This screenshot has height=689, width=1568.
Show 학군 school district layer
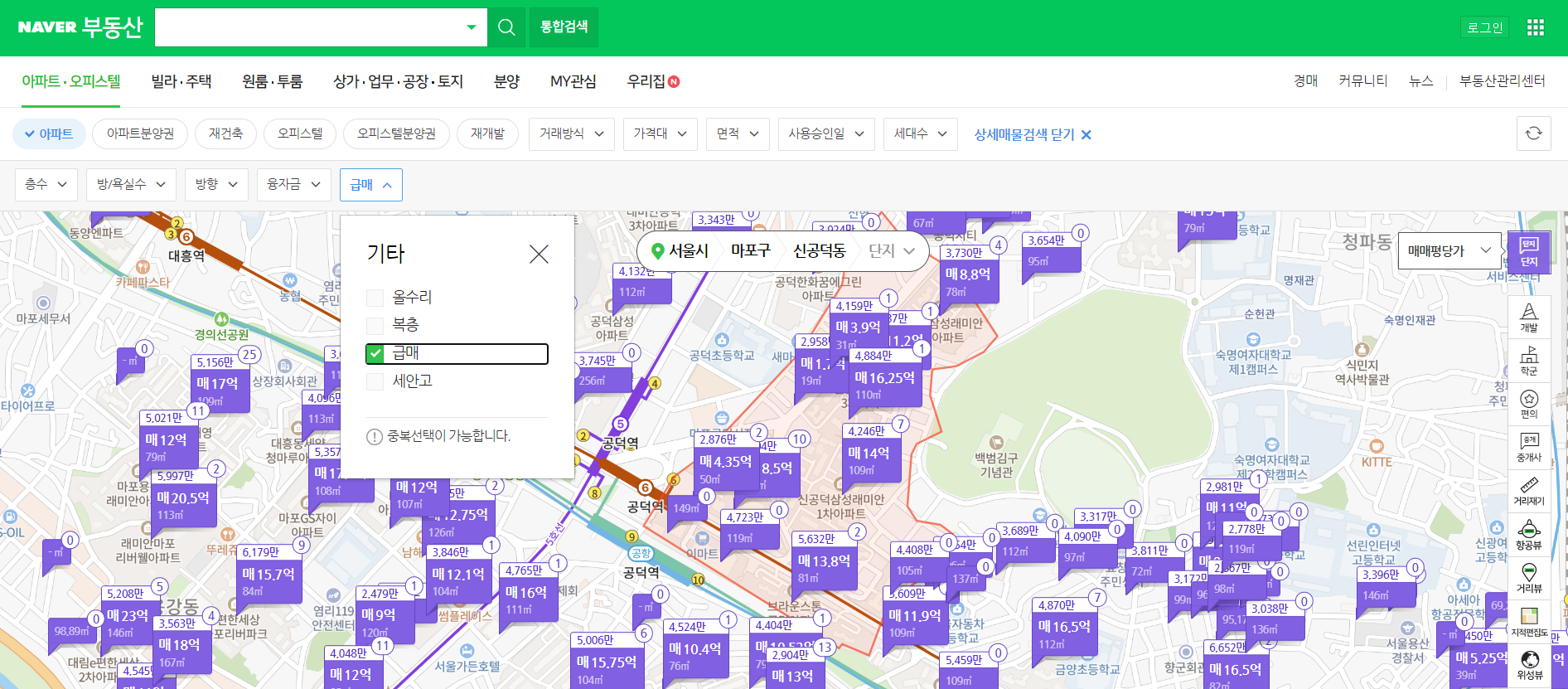pos(1529,361)
